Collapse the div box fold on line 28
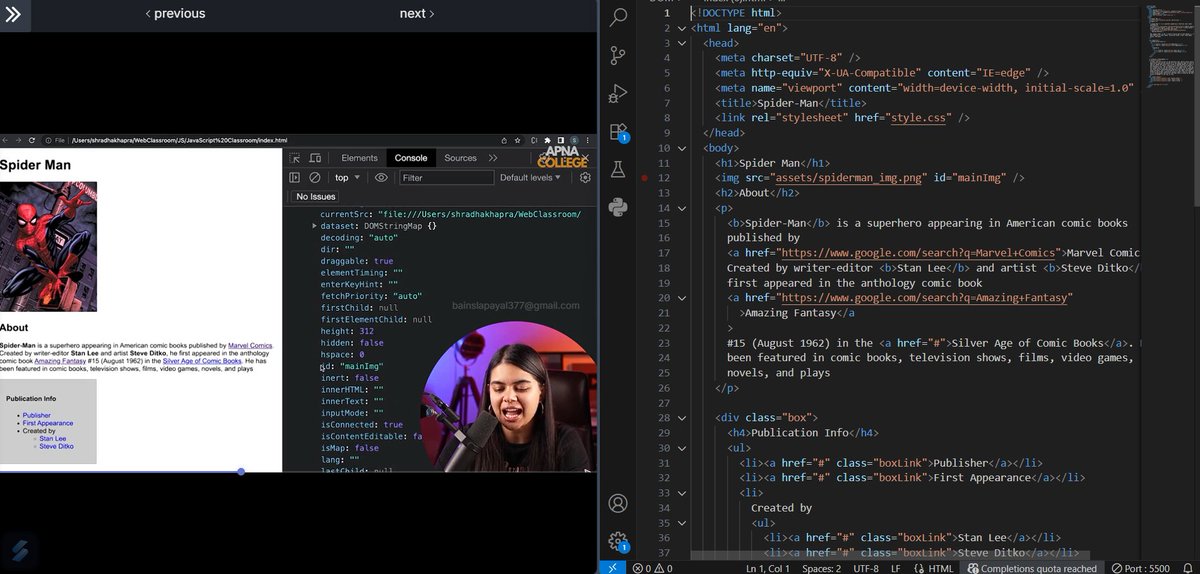This screenshot has height=574, width=1200. click(682, 417)
